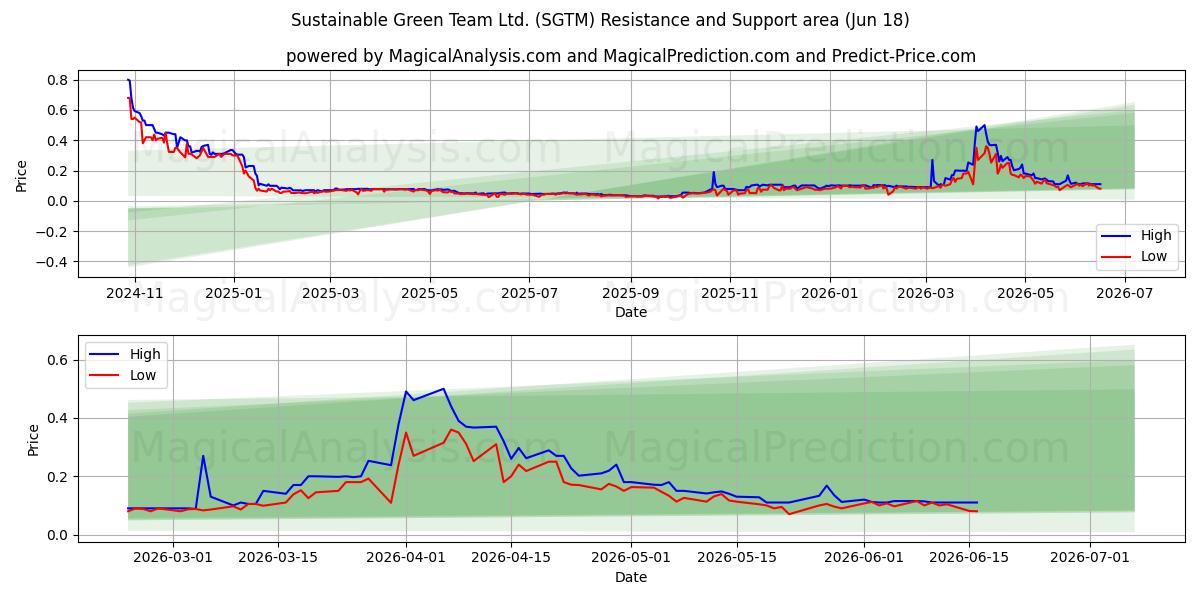This screenshot has height=600, width=1200.
Task: Click the blue High peak near 2026-04-05
Action: coord(443,389)
